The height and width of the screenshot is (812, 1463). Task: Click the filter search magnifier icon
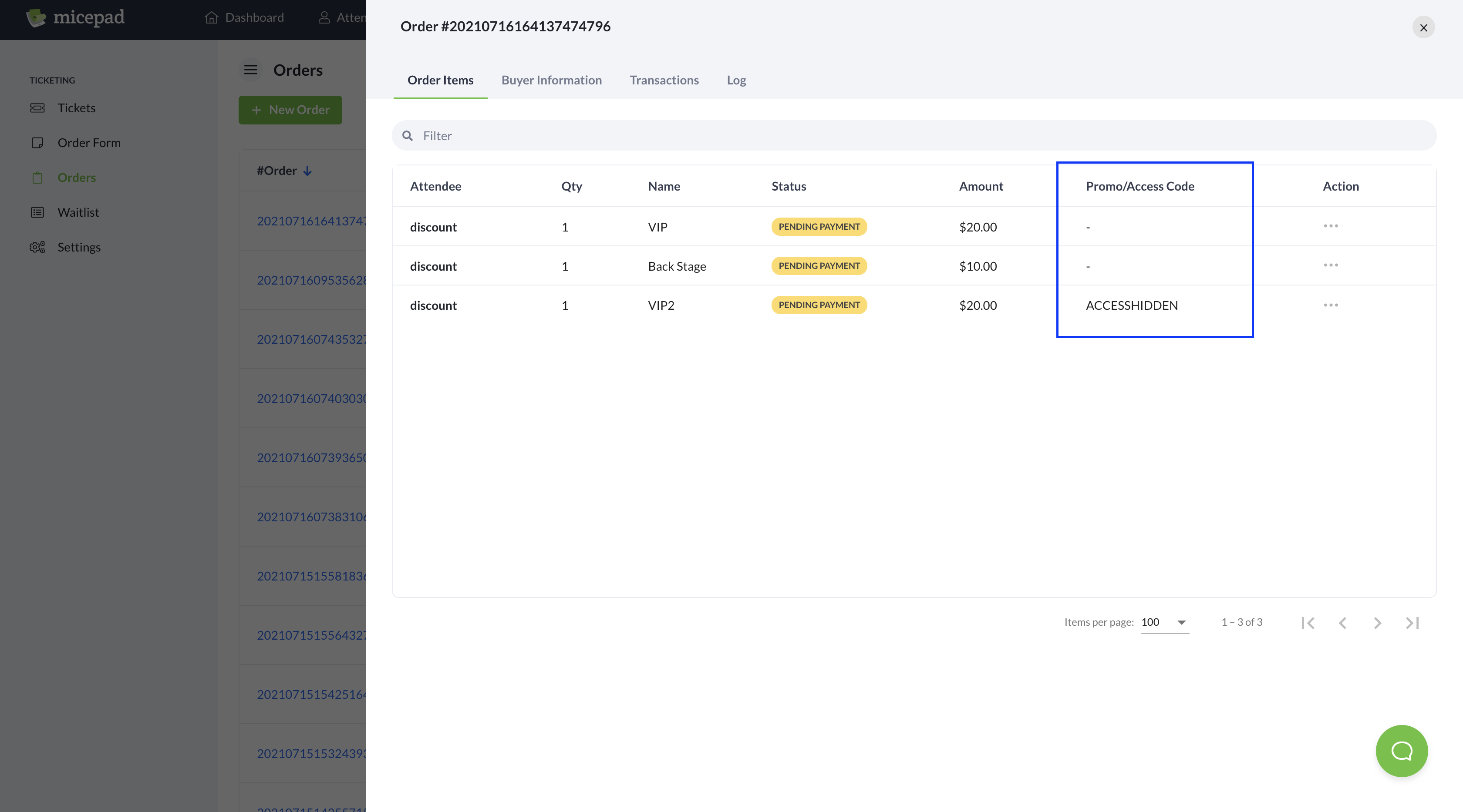[407, 136]
